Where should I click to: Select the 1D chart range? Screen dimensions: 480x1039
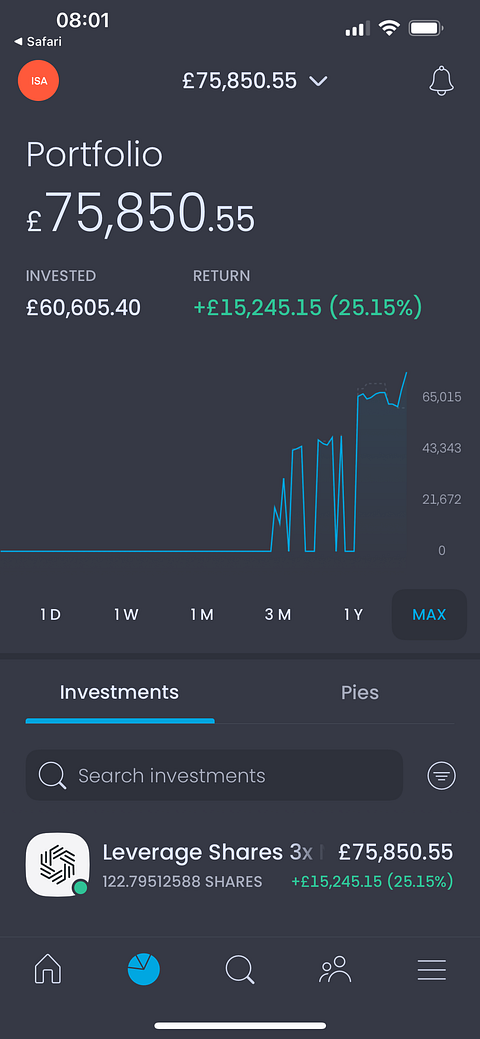click(50, 615)
